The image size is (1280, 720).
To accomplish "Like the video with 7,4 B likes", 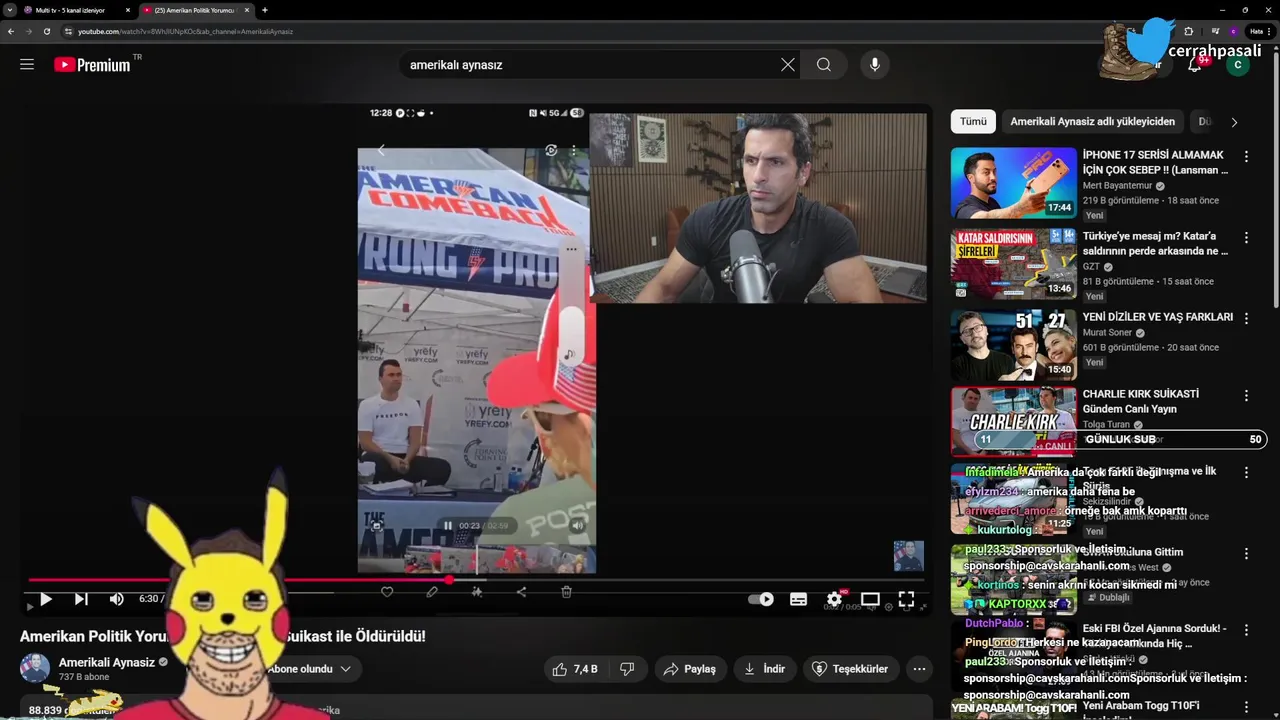I will point(575,669).
